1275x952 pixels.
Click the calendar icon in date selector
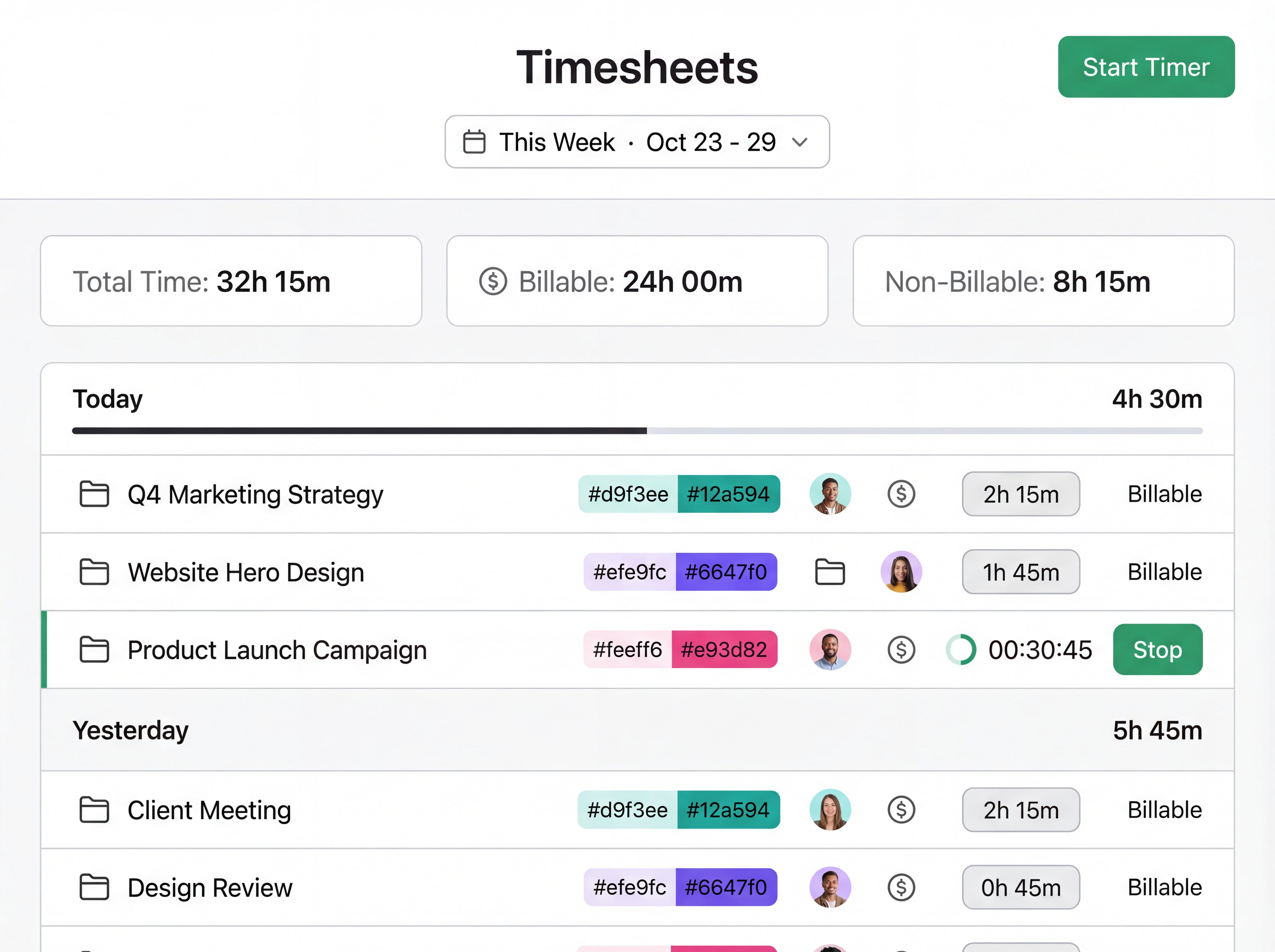[x=474, y=142]
